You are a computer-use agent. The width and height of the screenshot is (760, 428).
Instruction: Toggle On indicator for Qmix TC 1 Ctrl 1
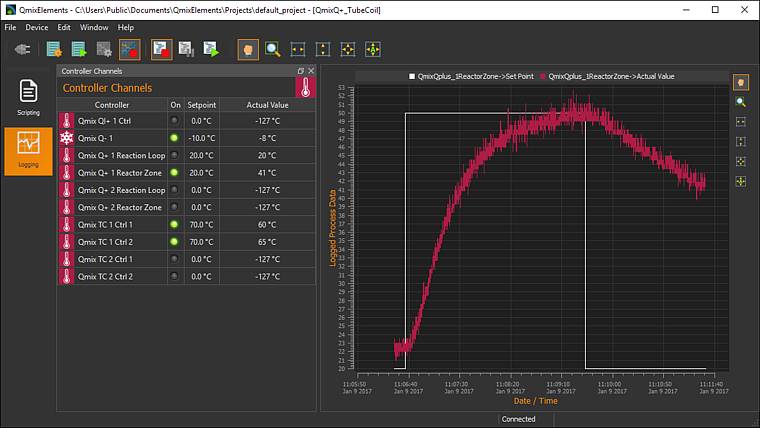coord(174,224)
